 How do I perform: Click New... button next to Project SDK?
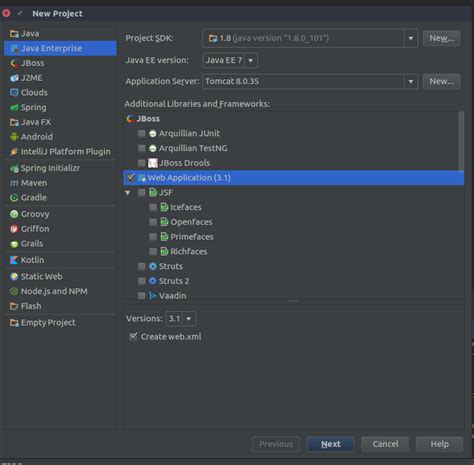pos(441,38)
